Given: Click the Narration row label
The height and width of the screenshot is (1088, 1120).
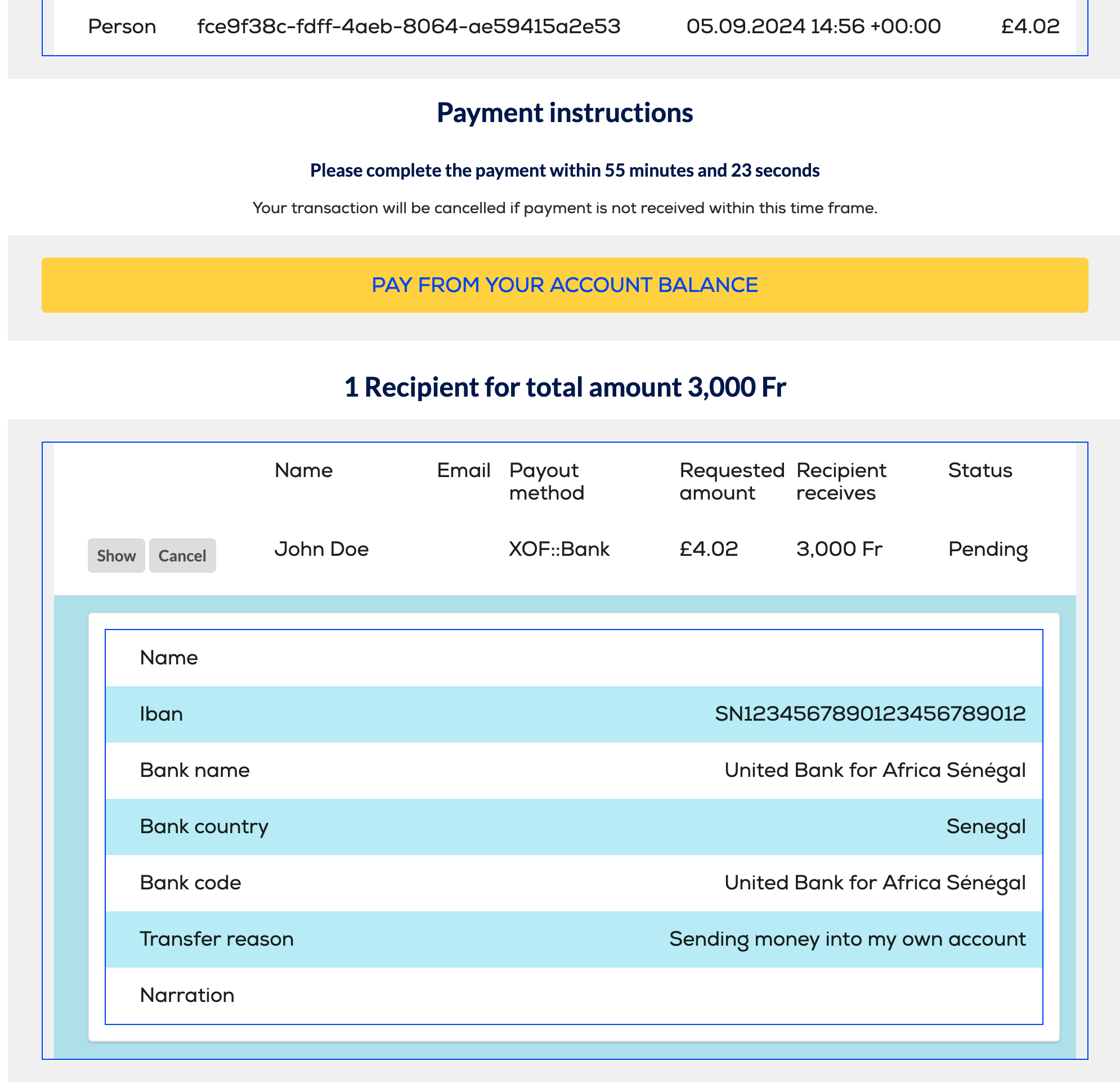Looking at the screenshot, I should point(187,995).
